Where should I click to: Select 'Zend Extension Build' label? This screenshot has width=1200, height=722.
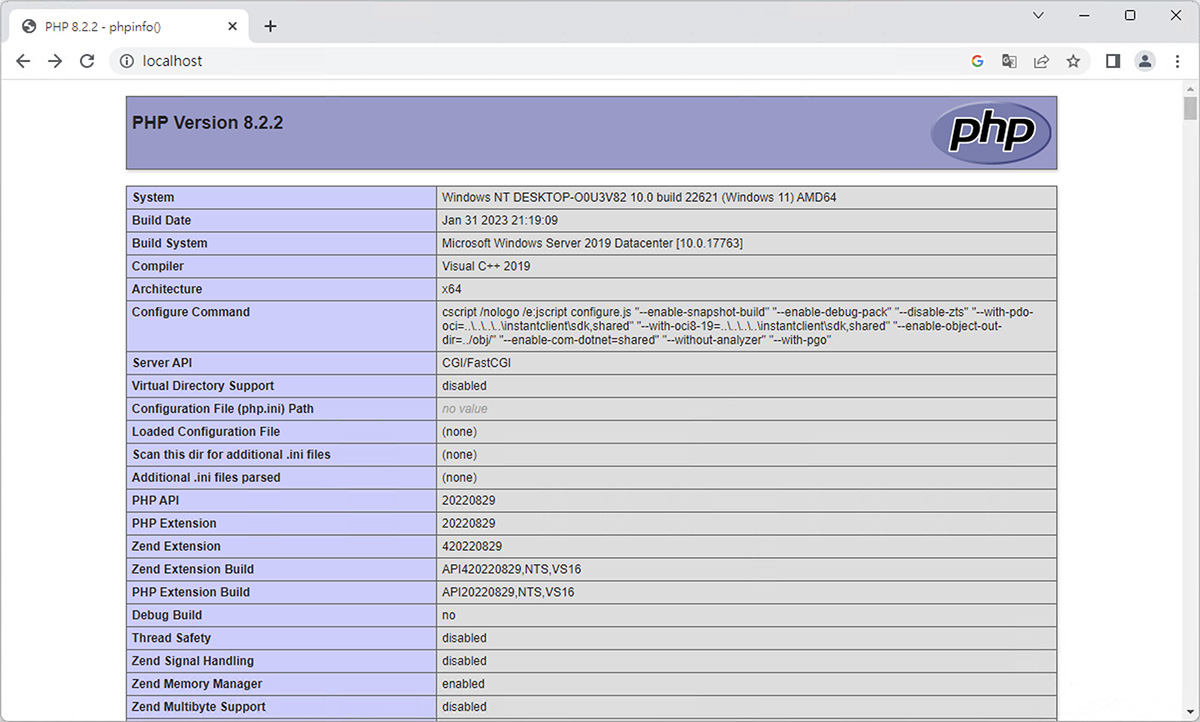coord(193,570)
